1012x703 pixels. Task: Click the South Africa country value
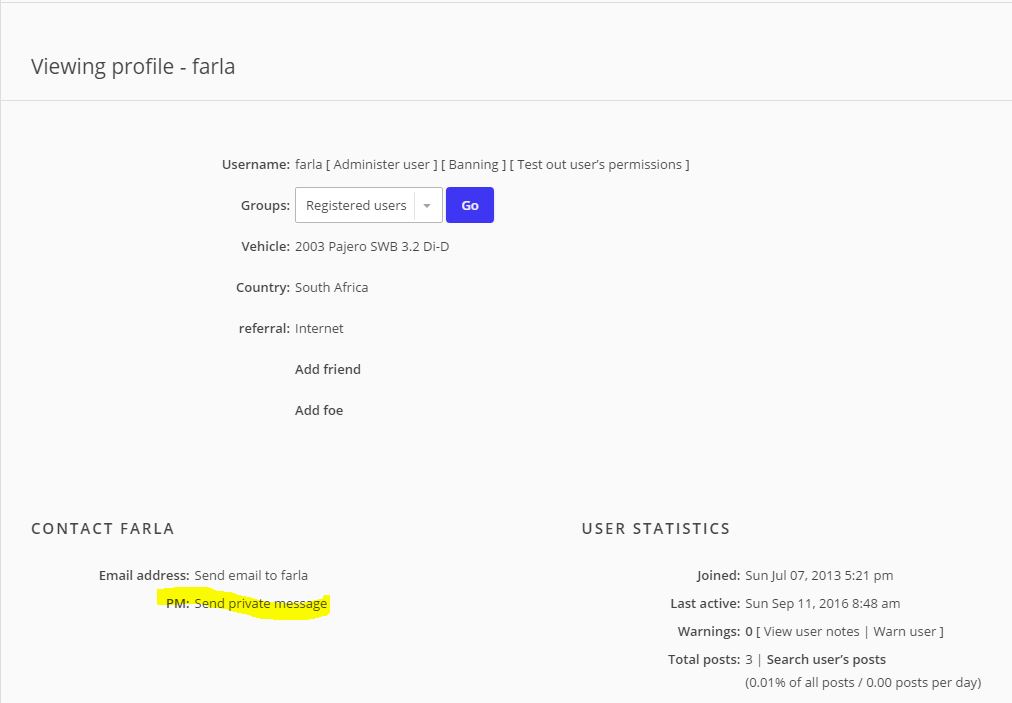point(331,287)
